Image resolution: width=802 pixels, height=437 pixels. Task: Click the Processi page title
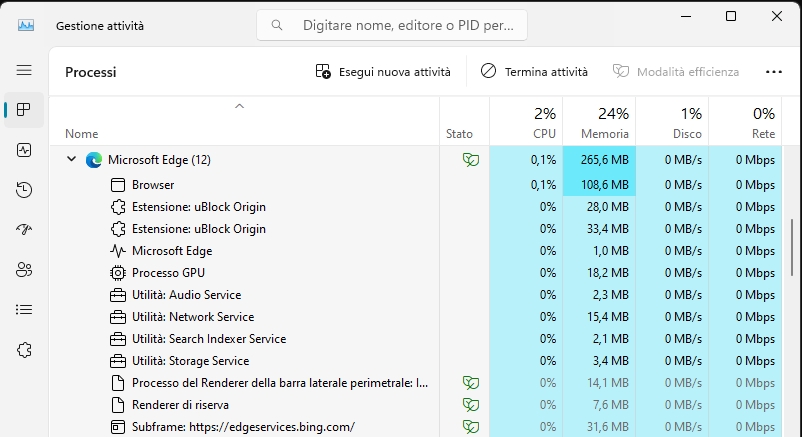91,72
